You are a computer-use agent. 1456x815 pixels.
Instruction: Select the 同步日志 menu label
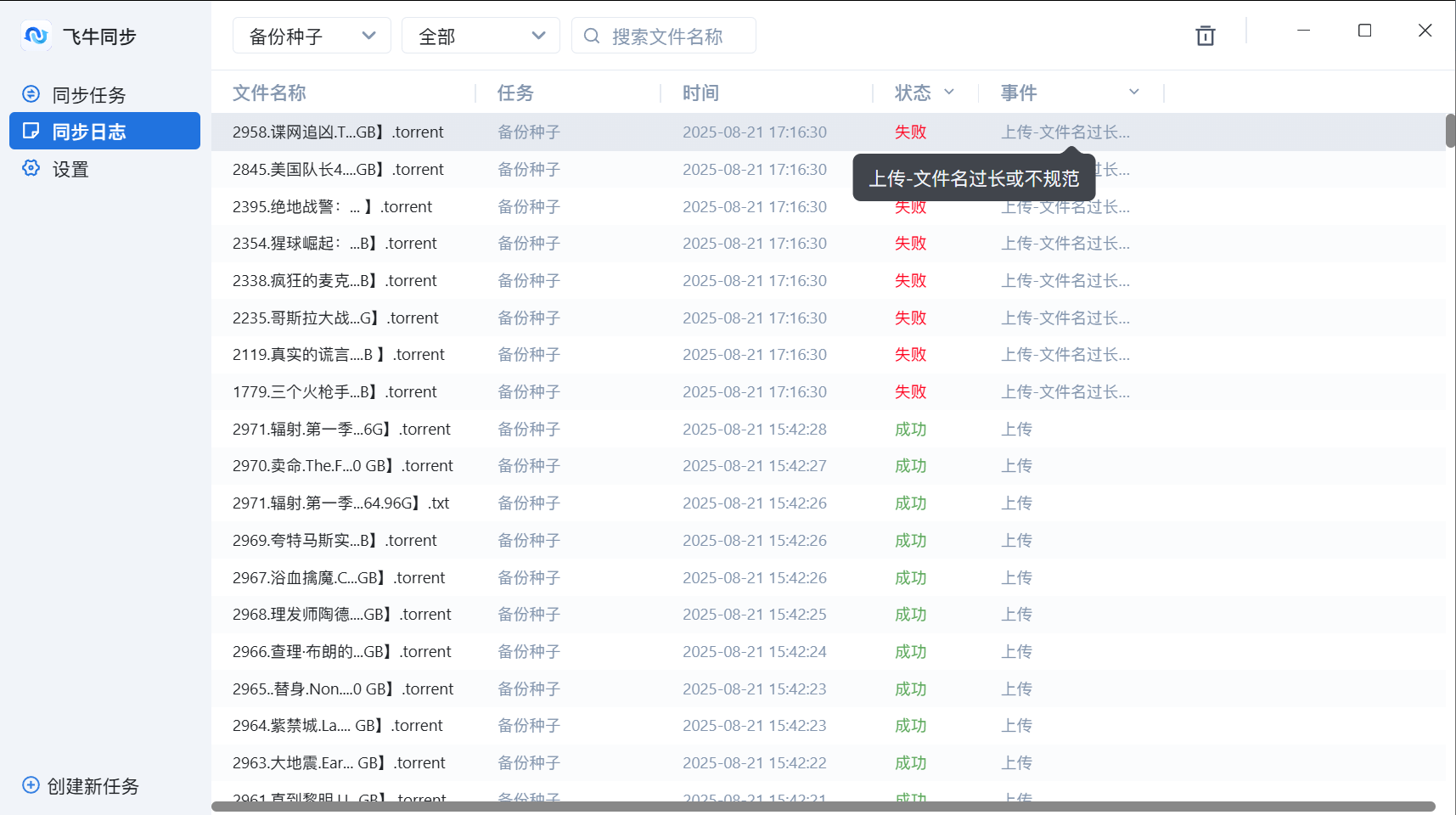tap(89, 132)
